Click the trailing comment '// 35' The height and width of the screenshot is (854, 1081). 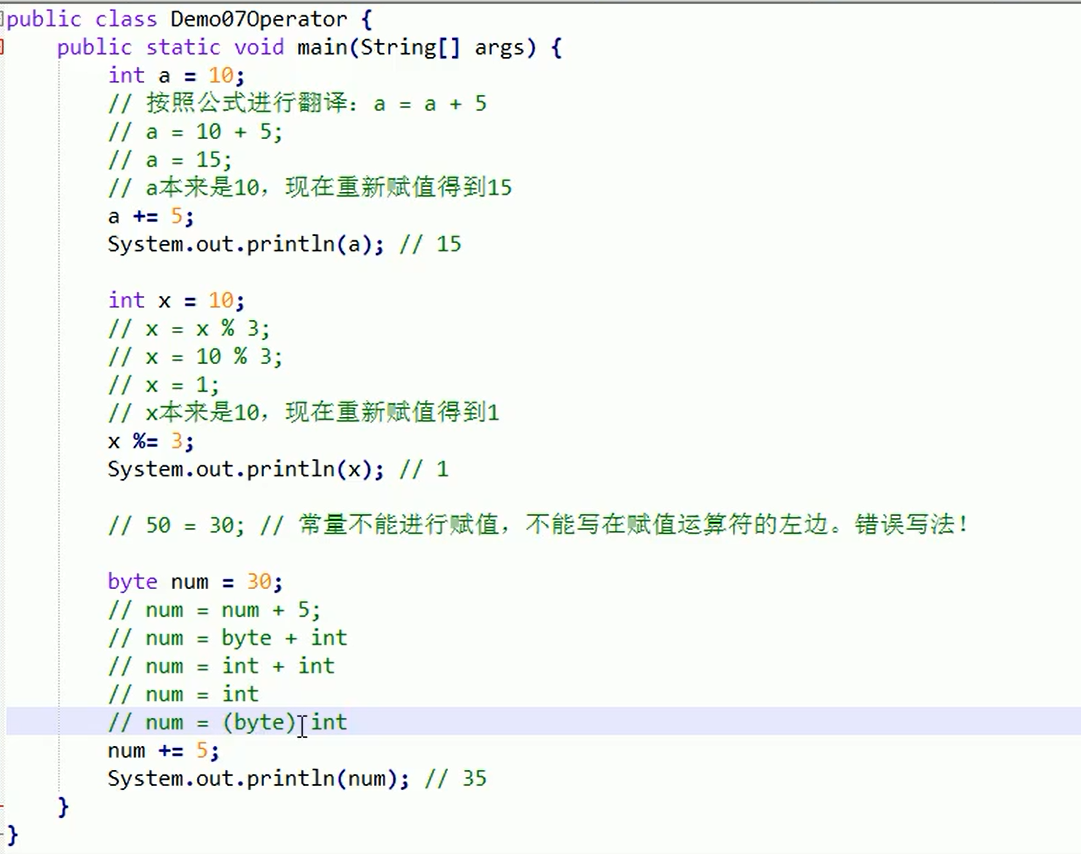click(456, 779)
